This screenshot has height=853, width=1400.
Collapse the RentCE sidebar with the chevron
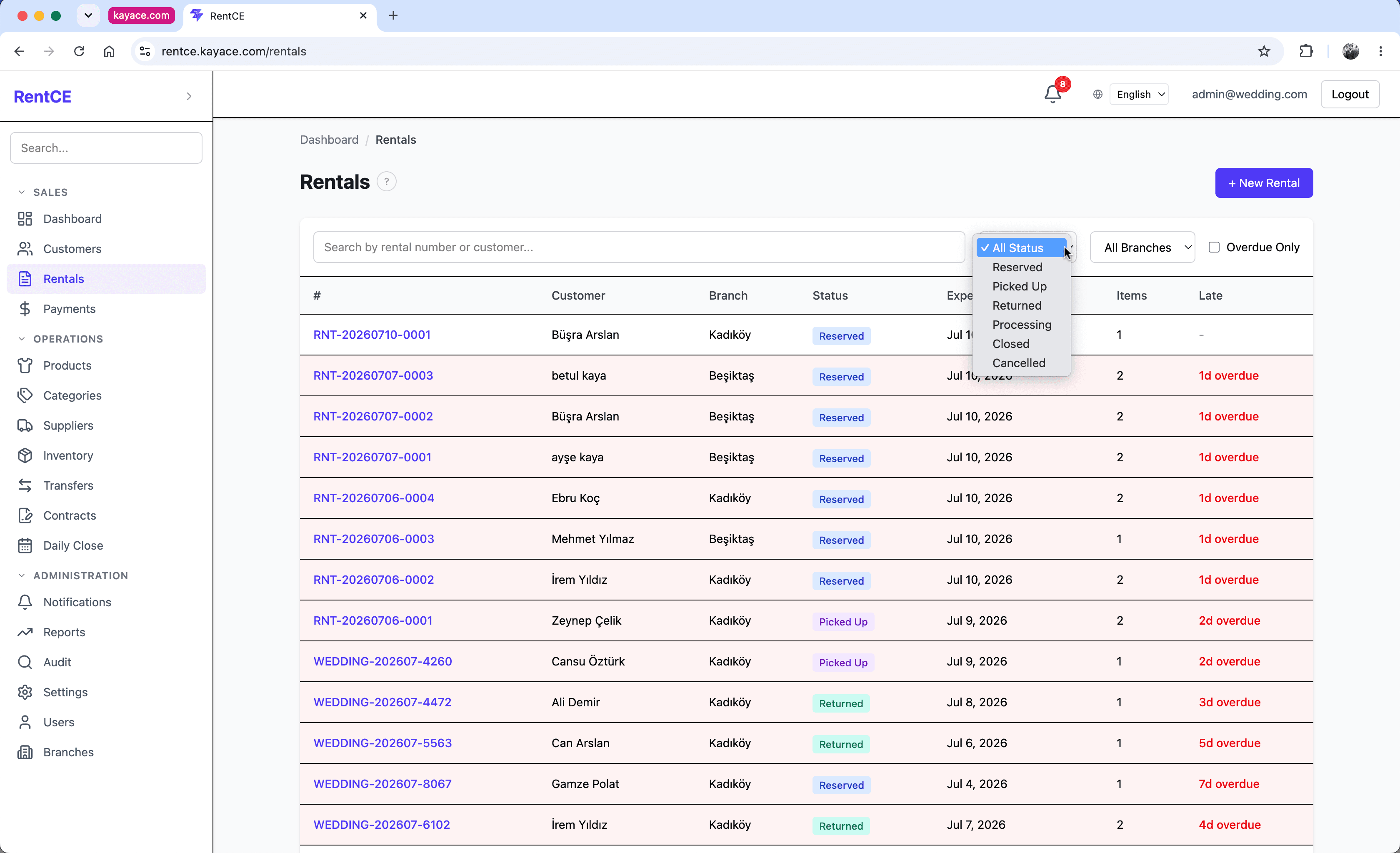pos(189,97)
